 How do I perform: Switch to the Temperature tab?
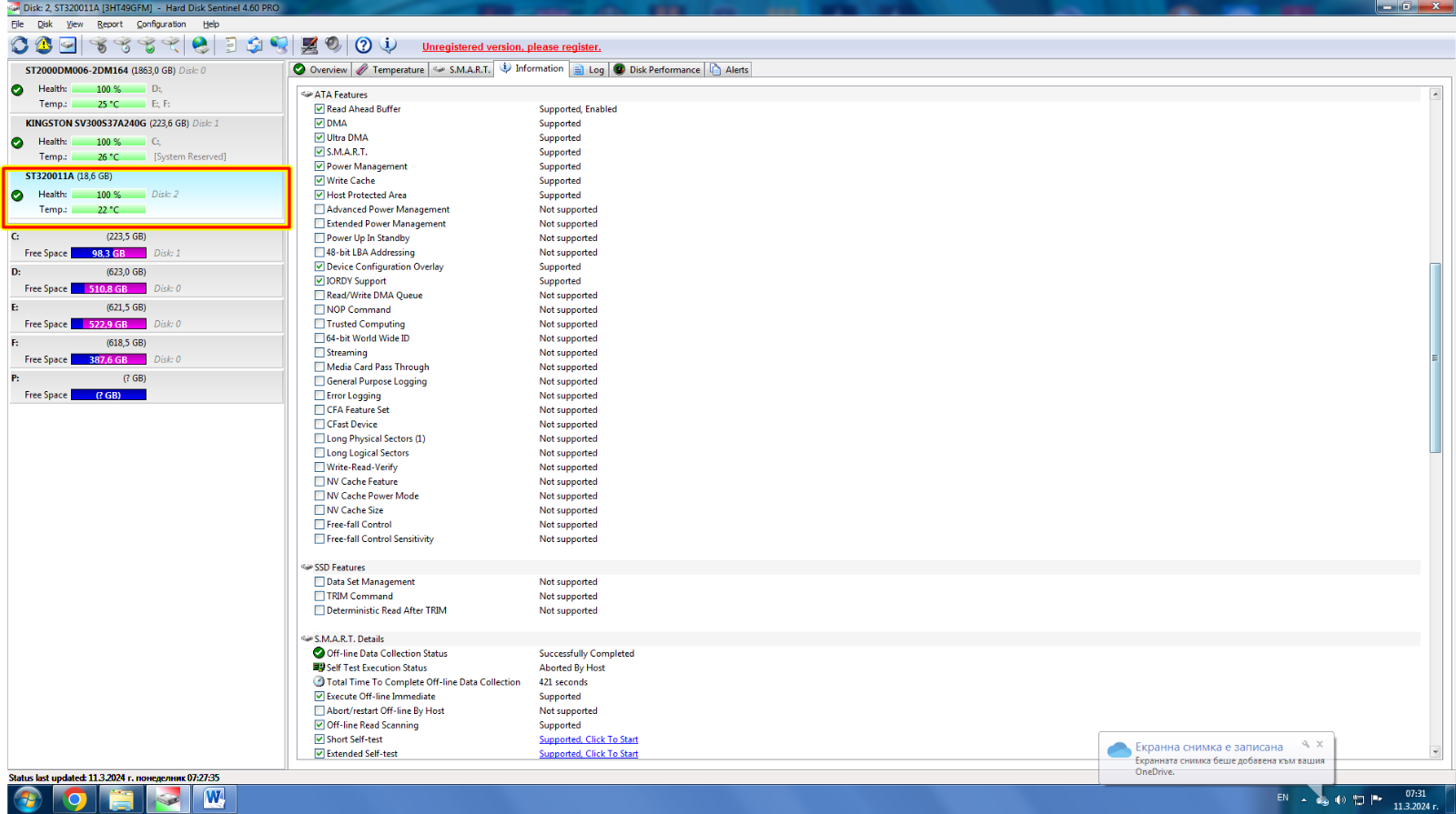click(390, 70)
